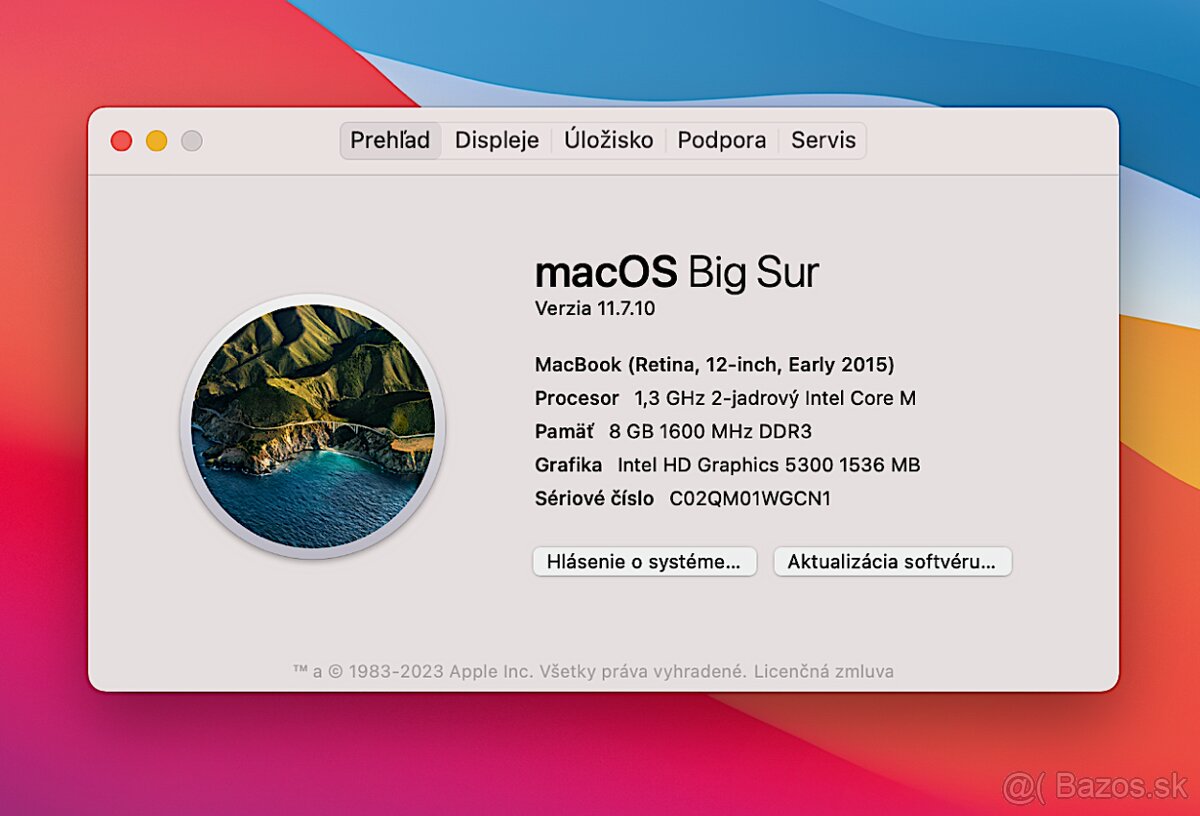Viewport: 1200px width, 816px height.
Task: Click the Pamäť label
Action: click(x=564, y=431)
